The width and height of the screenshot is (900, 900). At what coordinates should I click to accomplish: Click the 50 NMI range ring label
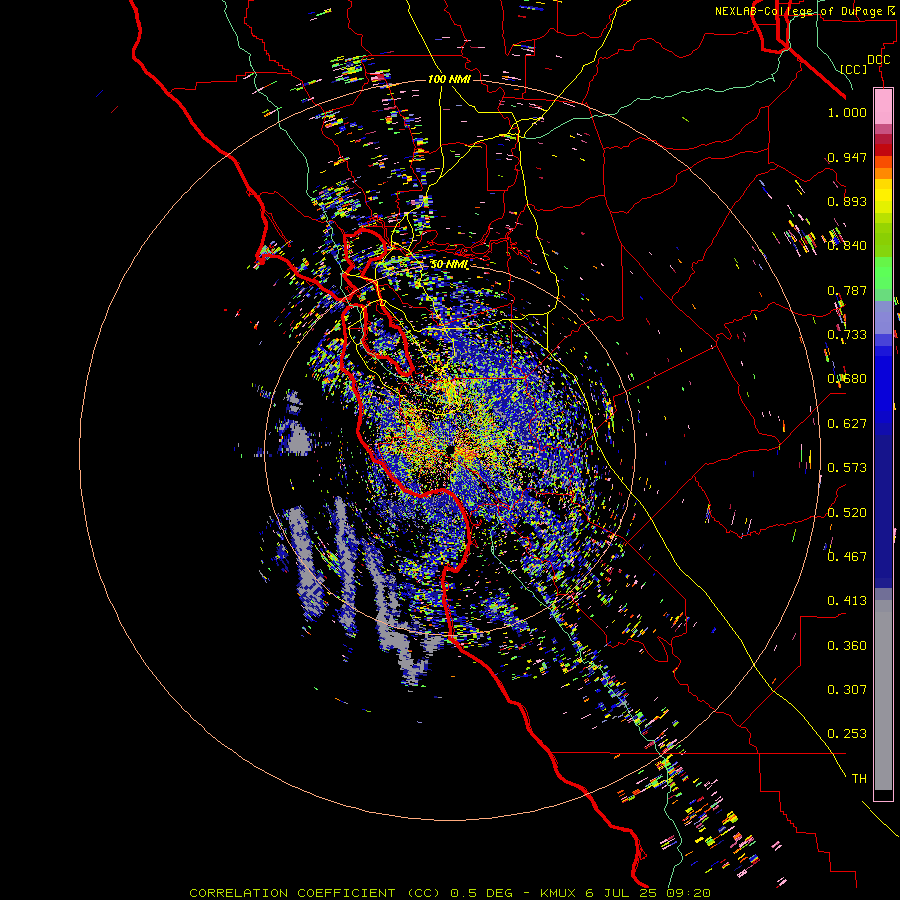point(449,264)
